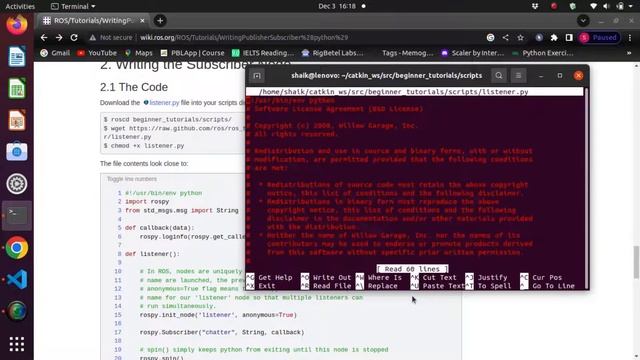This screenshot has height=360, width=640.
Task: Click the red recording indicator in the top bar
Action: (x=554, y=6)
